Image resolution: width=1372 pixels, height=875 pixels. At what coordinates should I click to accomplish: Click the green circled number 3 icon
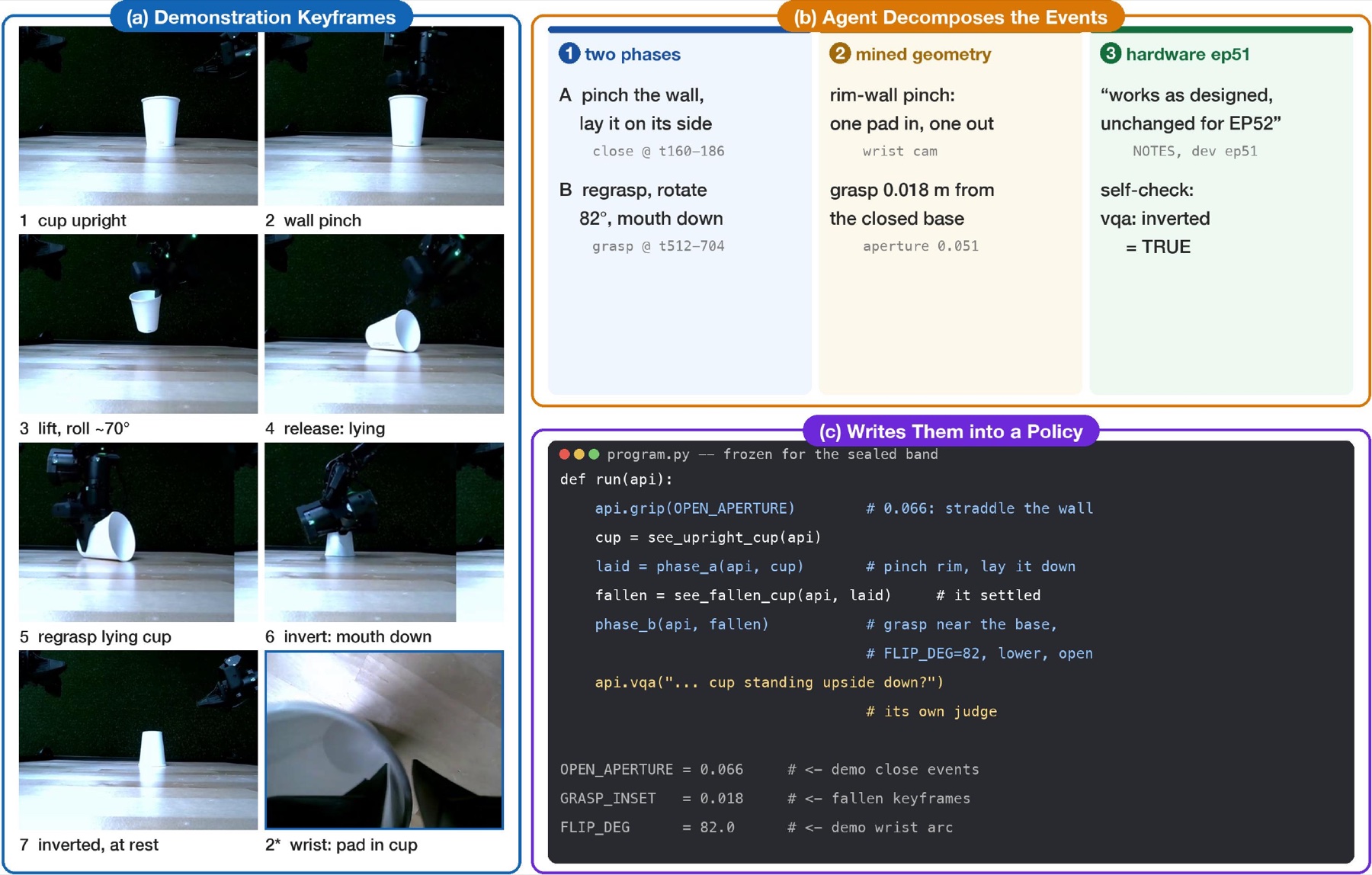pos(1111,53)
